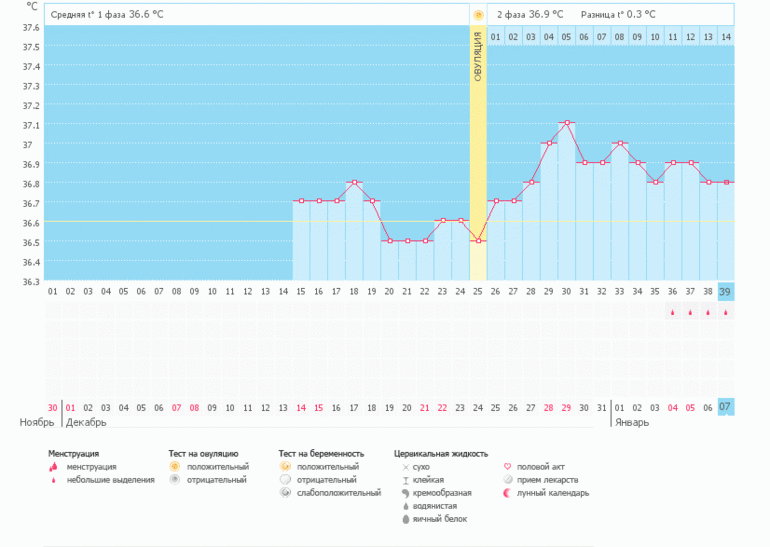The image size is (770, 547).
Task: Click the lunar calendar moon icon
Action: pos(507,493)
